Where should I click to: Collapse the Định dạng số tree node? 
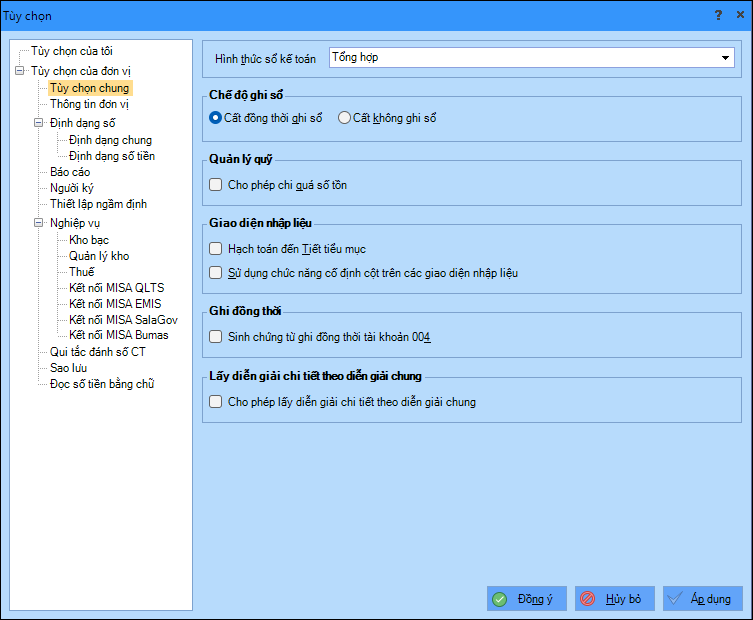click(38, 123)
